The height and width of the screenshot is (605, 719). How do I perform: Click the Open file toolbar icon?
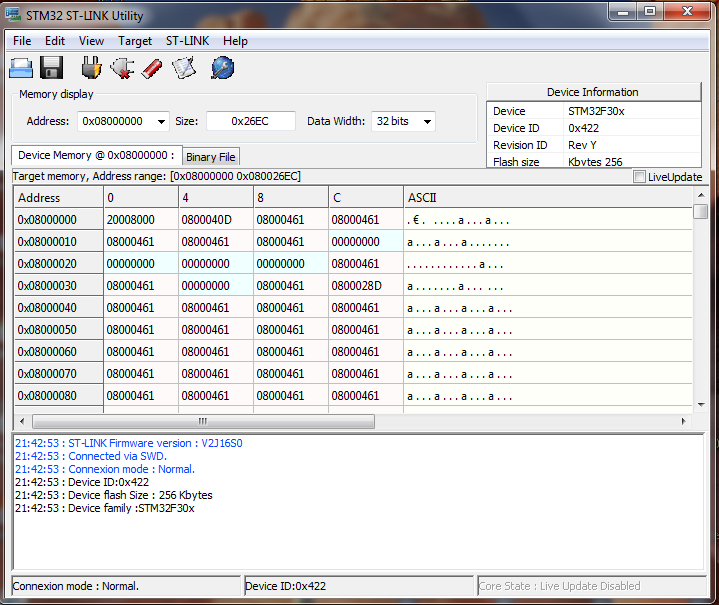[x=21, y=68]
